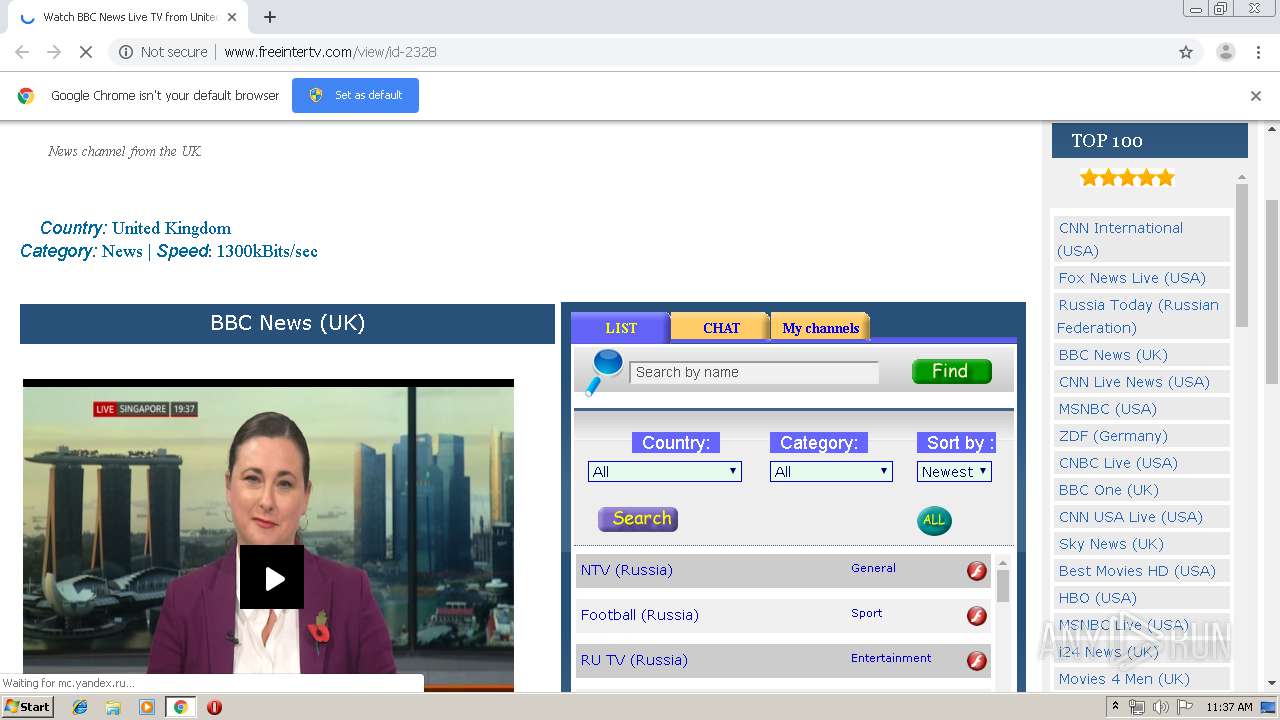Screen dimensions: 1280x720
Task: Open RU TV (Russia) channel link
Action: (633, 660)
